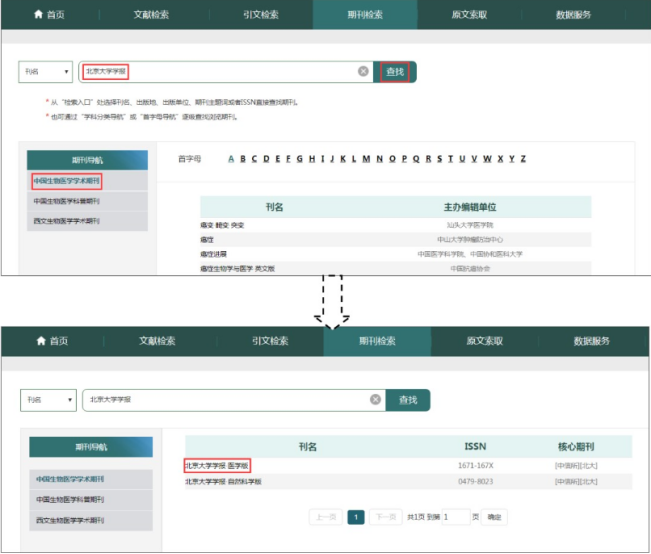Image resolution: width=651 pixels, height=554 pixels.
Task: Open journal 癌症生物学与医学 英文版
Action: (x=237, y=269)
